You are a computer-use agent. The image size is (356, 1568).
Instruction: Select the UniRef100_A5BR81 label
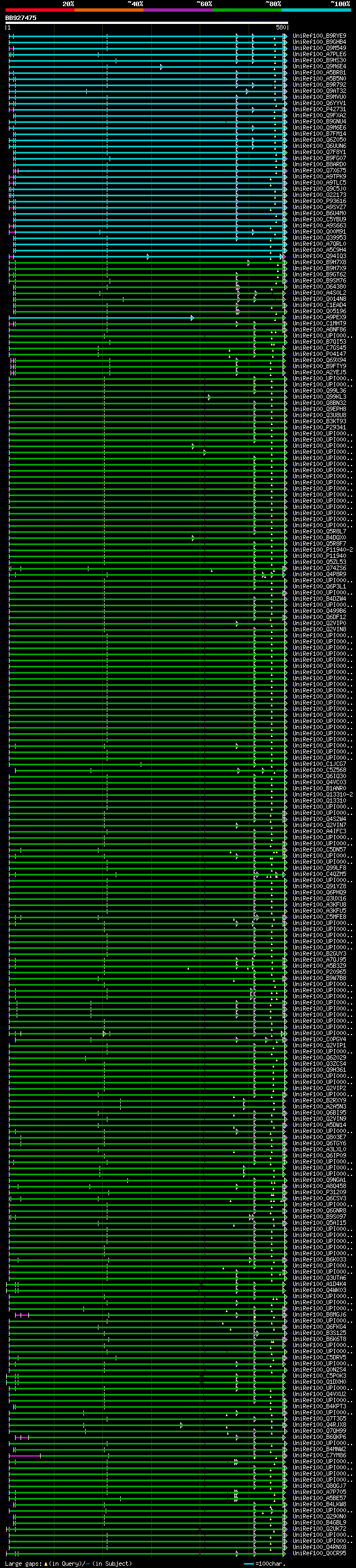(319, 72)
